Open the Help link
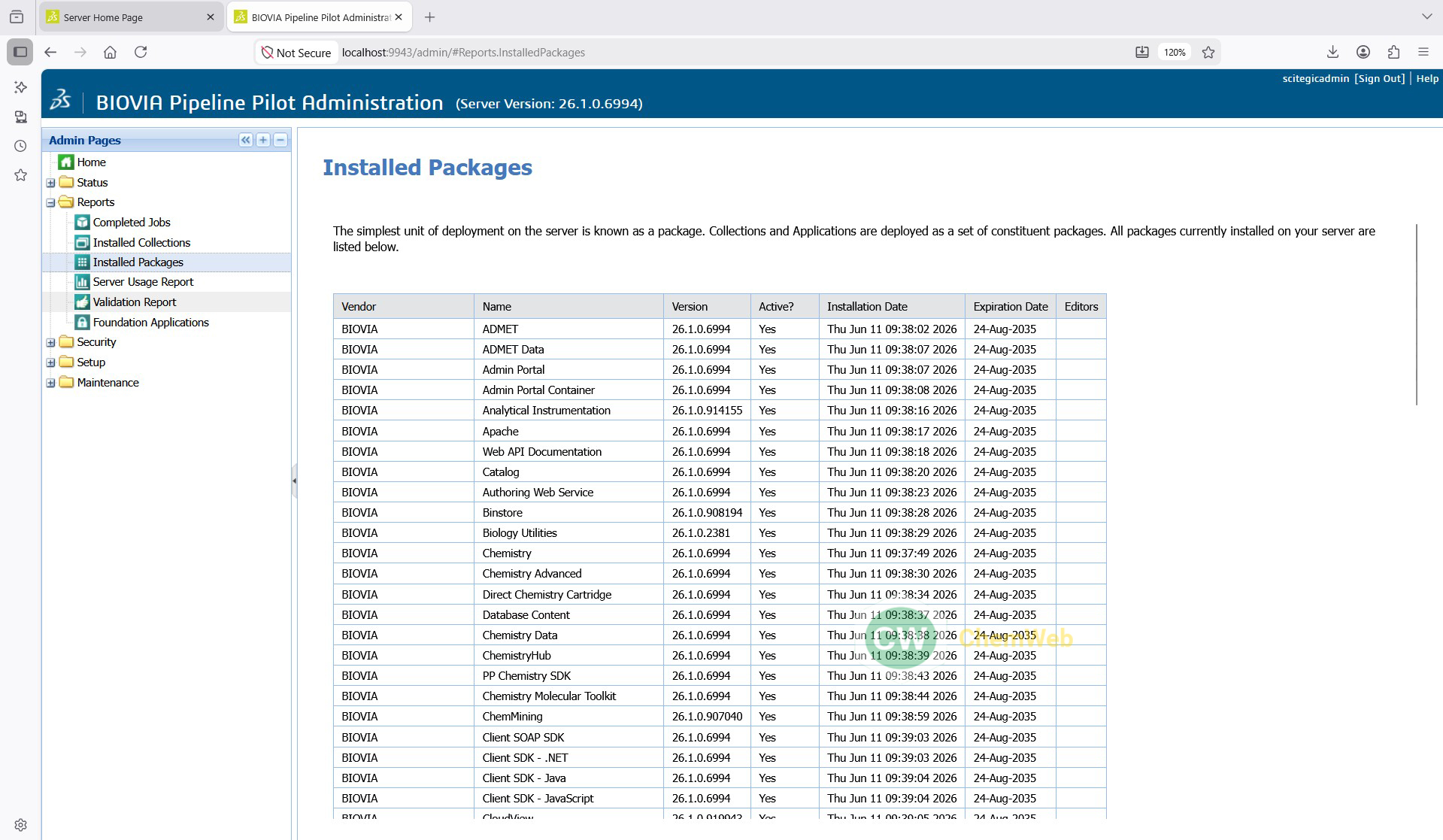 pos(1427,78)
